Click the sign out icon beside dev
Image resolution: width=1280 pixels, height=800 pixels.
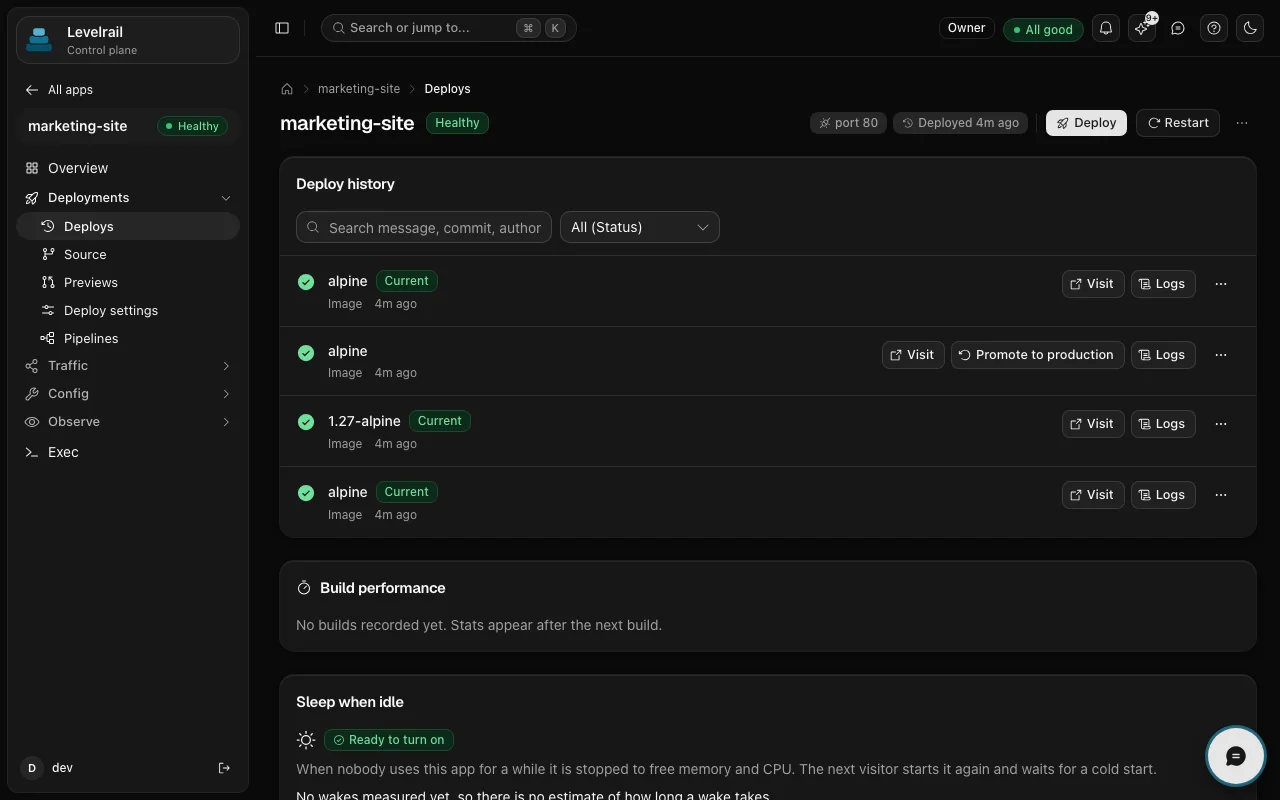click(x=224, y=768)
